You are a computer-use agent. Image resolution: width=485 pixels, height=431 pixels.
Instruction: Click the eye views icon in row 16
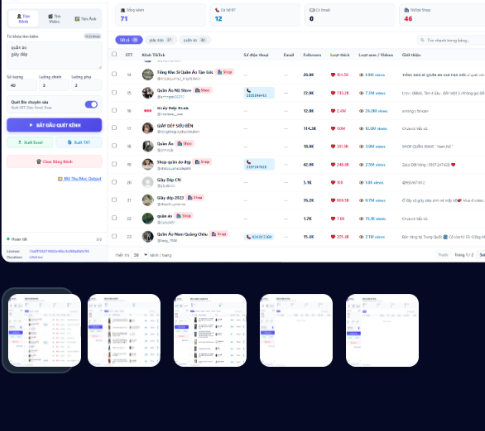click(x=361, y=111)
